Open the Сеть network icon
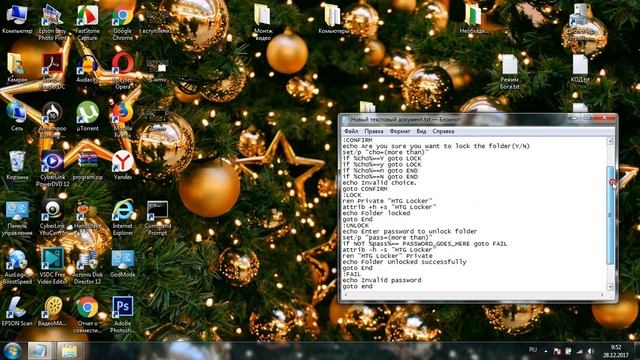The height and width of the screenshot is (360, 640). 17,116
